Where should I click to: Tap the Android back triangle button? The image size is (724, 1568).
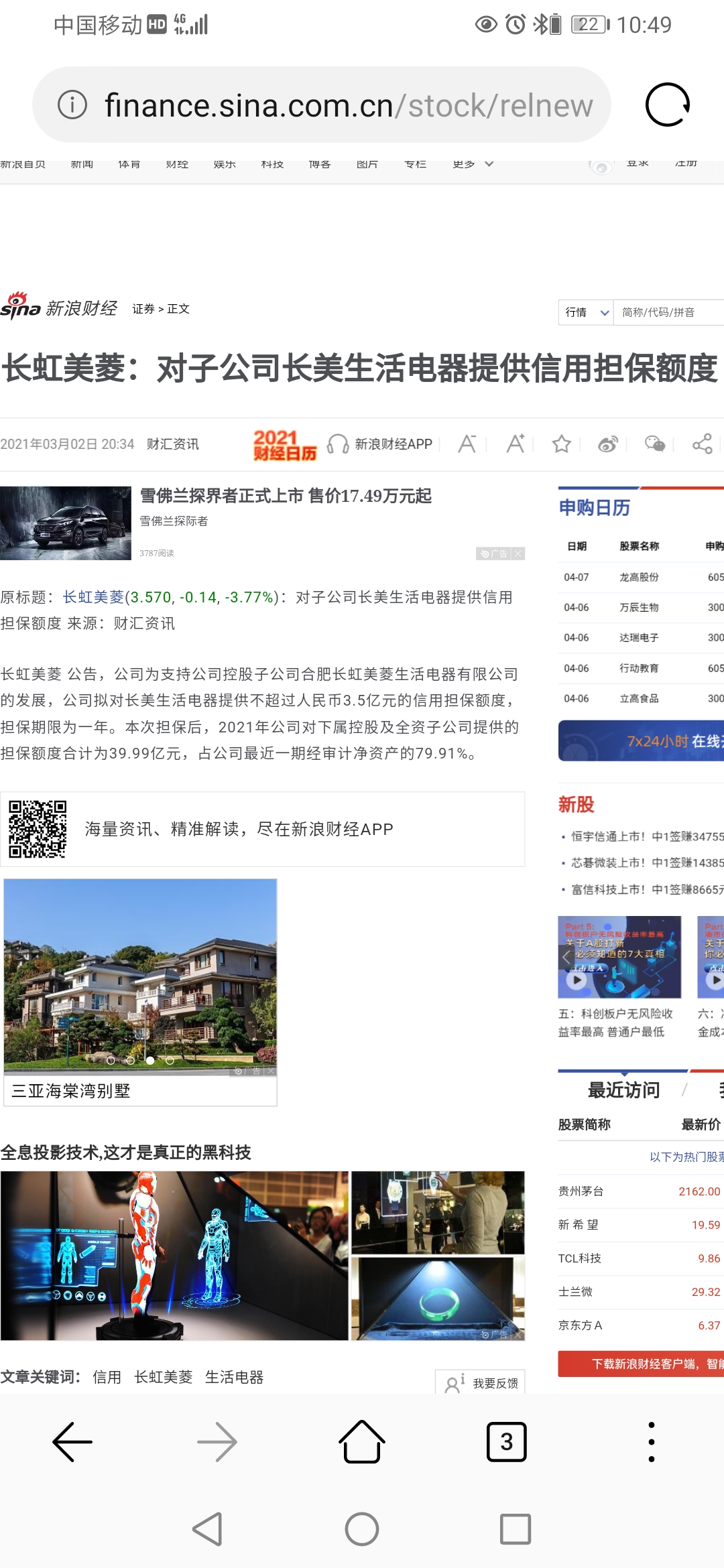207,1529
